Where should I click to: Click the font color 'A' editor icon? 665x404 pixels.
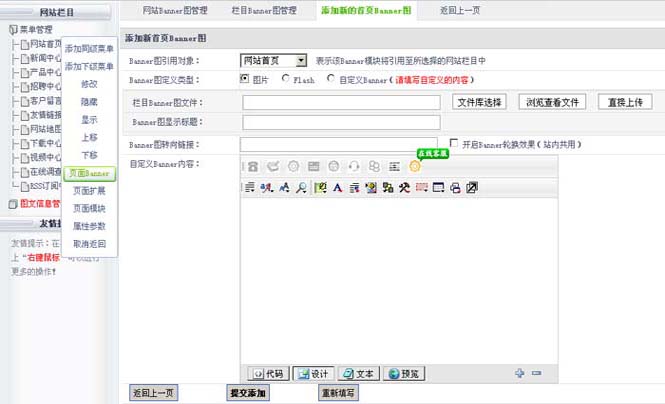click(x=337, y=187)
